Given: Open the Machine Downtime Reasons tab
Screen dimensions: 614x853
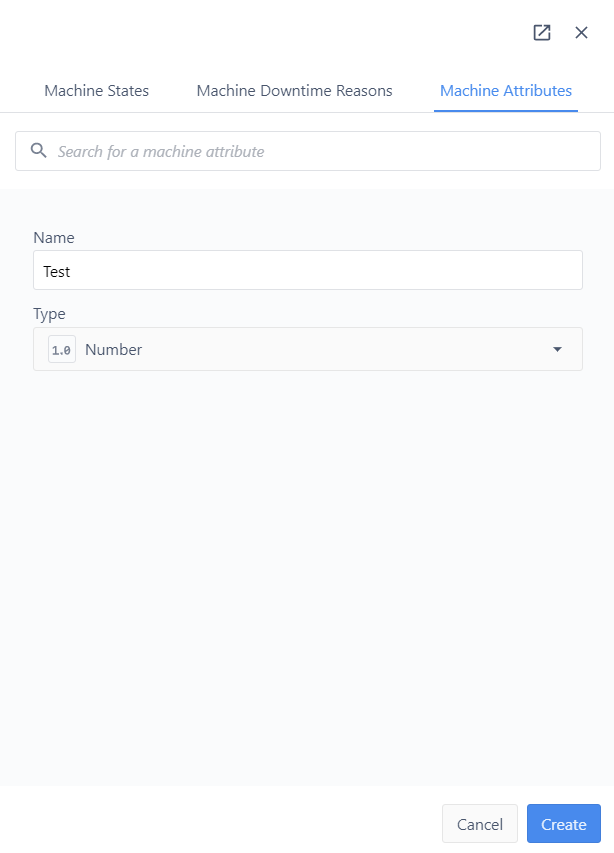Looking at the screenshot, I should click(294, 90).
